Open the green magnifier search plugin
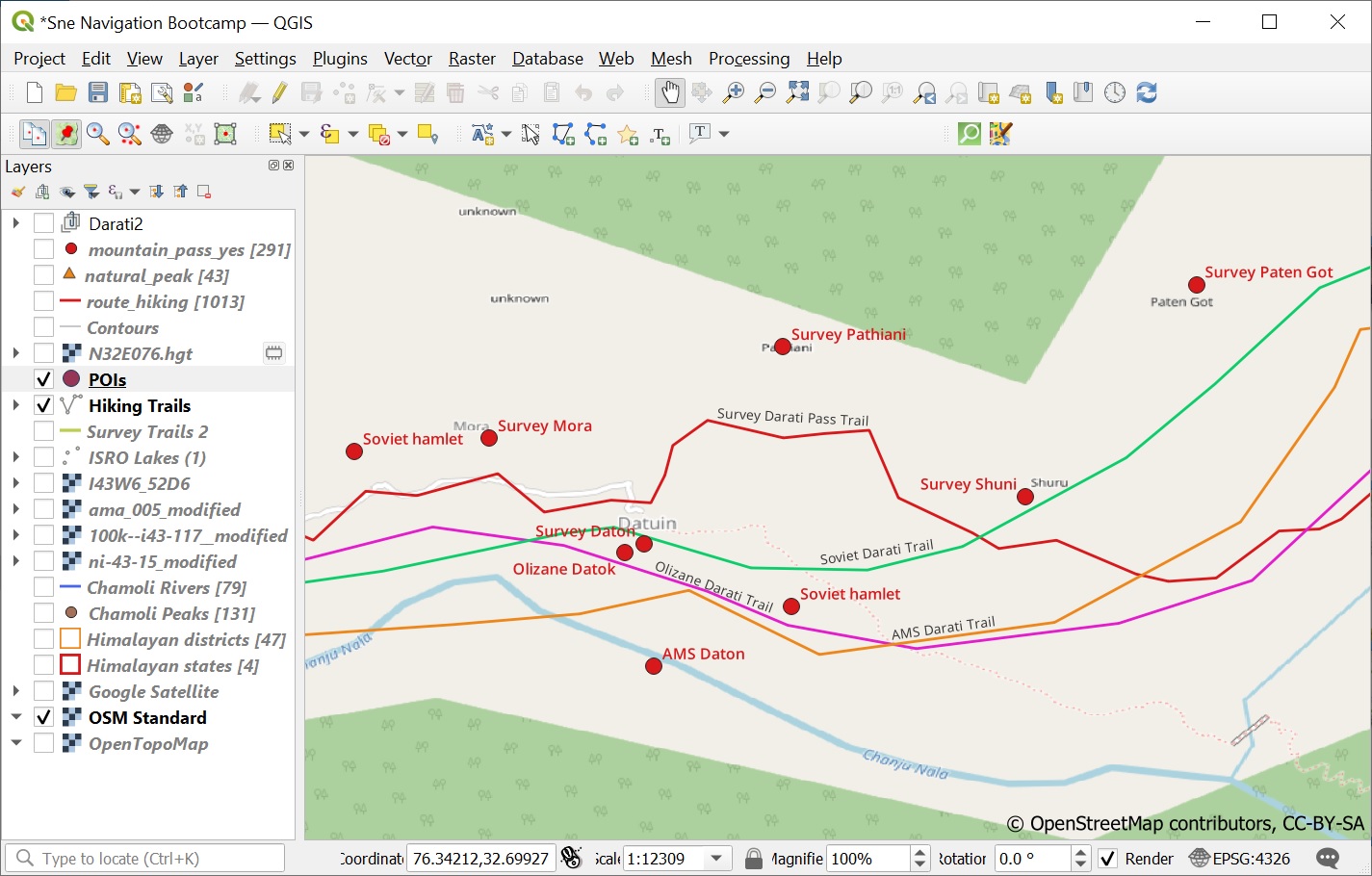Screen dimensions: 1372x876 click(970, 134)
